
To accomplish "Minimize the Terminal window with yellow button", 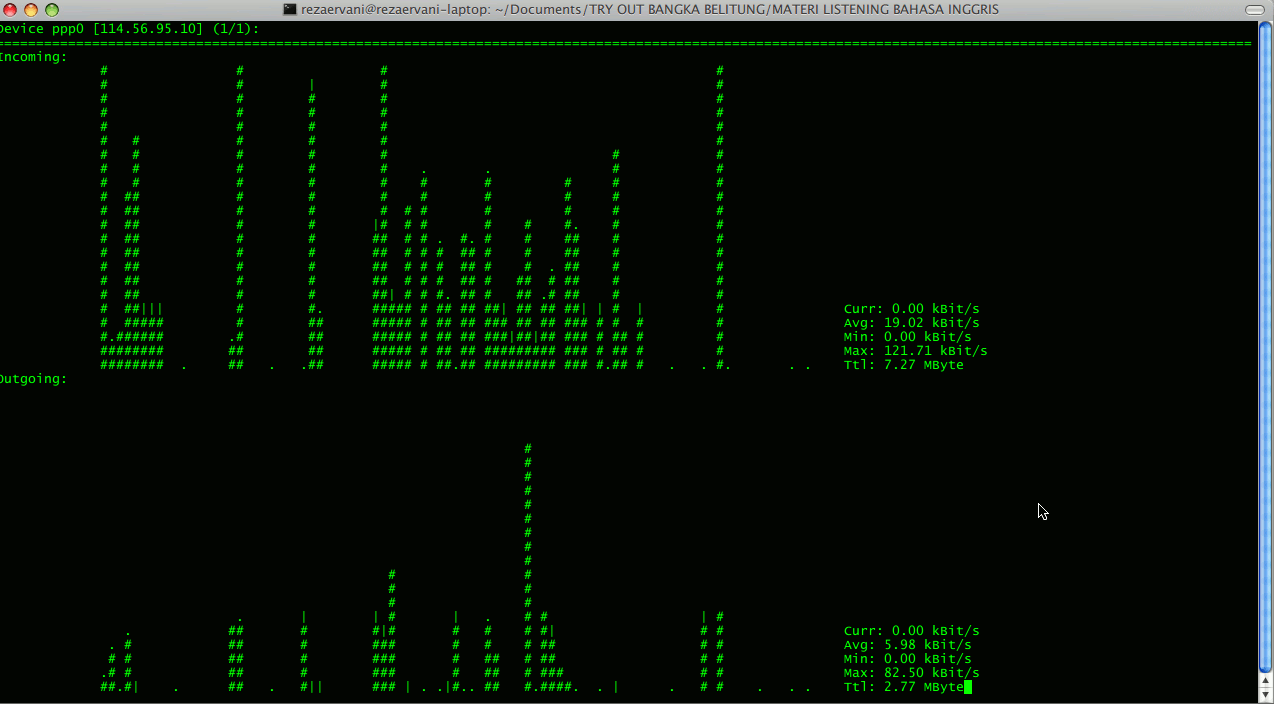I will point(31,10).
